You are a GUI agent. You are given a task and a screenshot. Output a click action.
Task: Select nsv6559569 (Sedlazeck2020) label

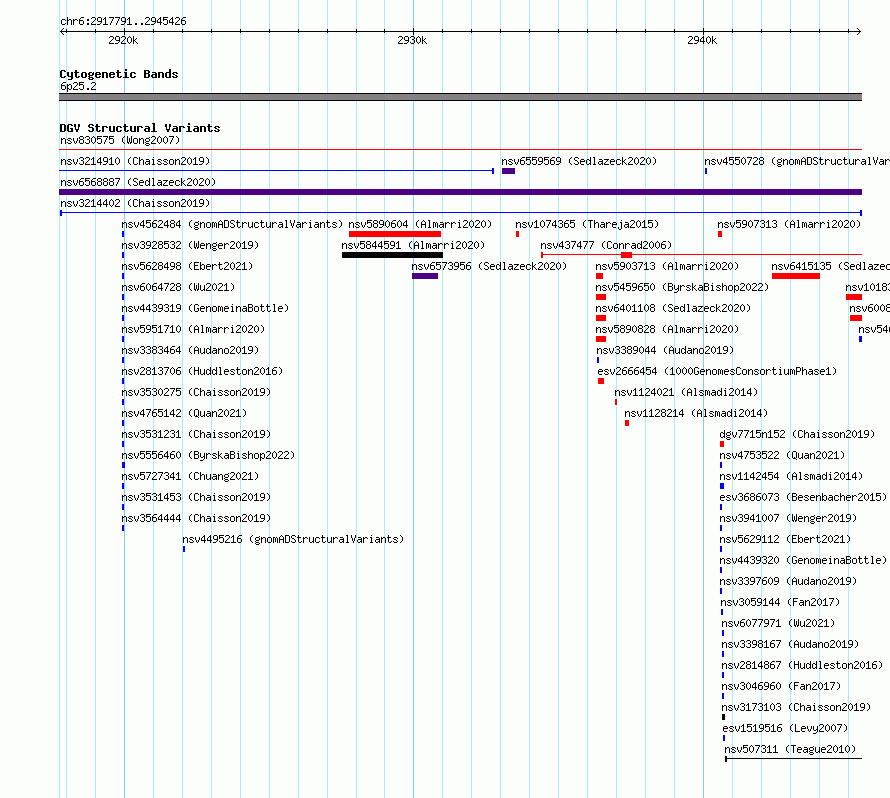click(x=579, y=161)
